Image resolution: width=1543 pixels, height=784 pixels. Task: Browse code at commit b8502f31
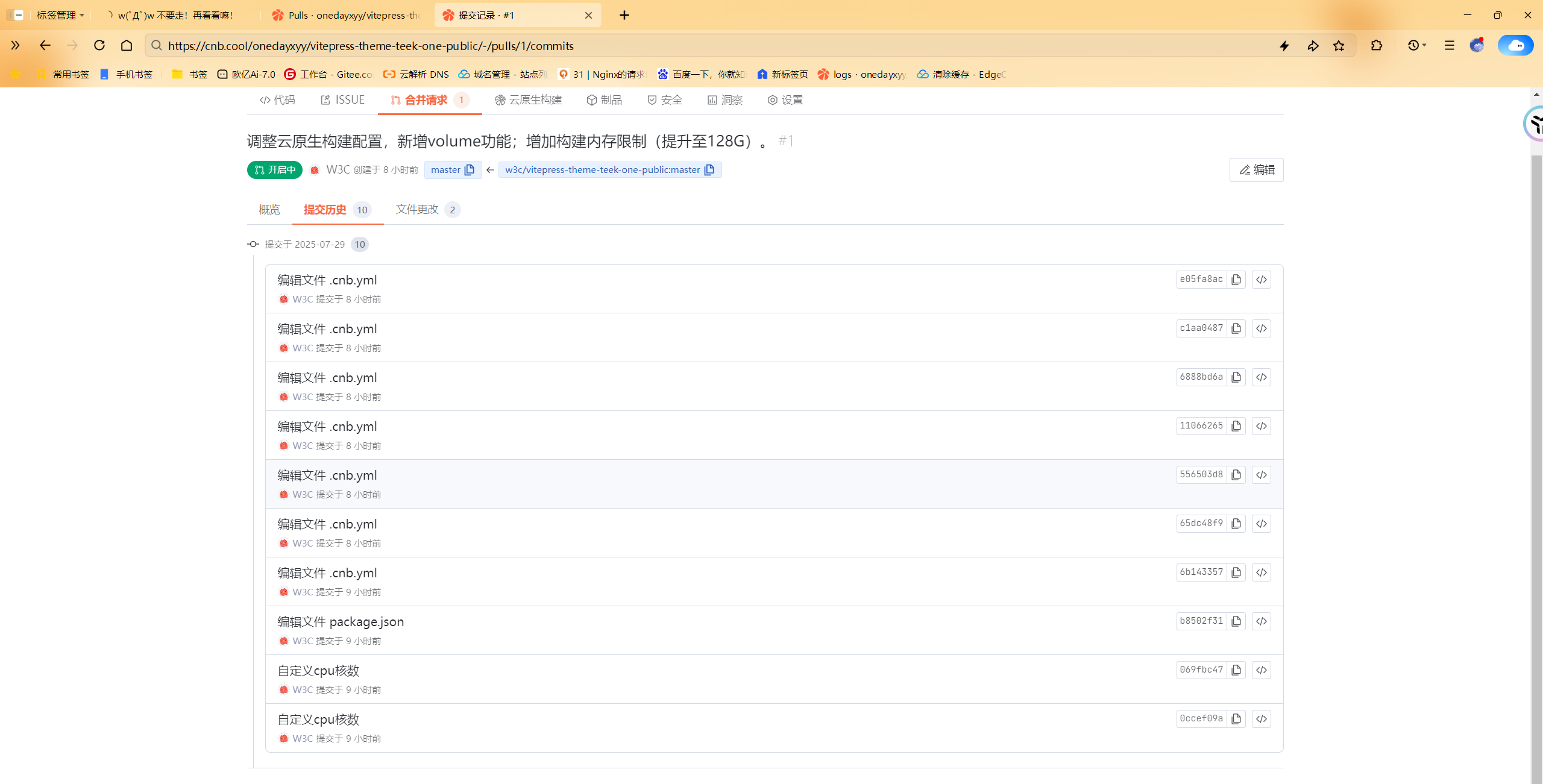coord(1262,621)
